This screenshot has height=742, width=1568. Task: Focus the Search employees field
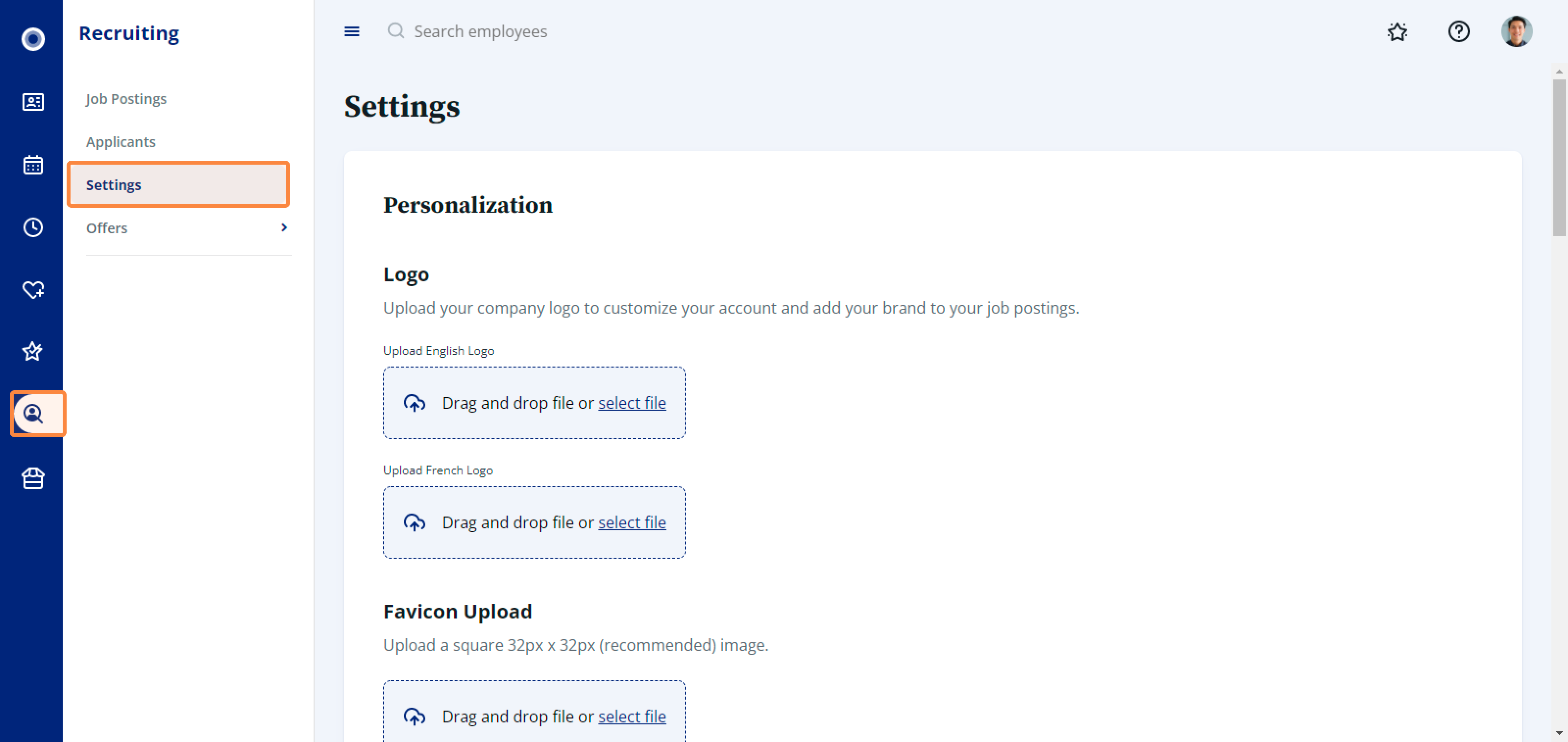click(x=480, y=32)
